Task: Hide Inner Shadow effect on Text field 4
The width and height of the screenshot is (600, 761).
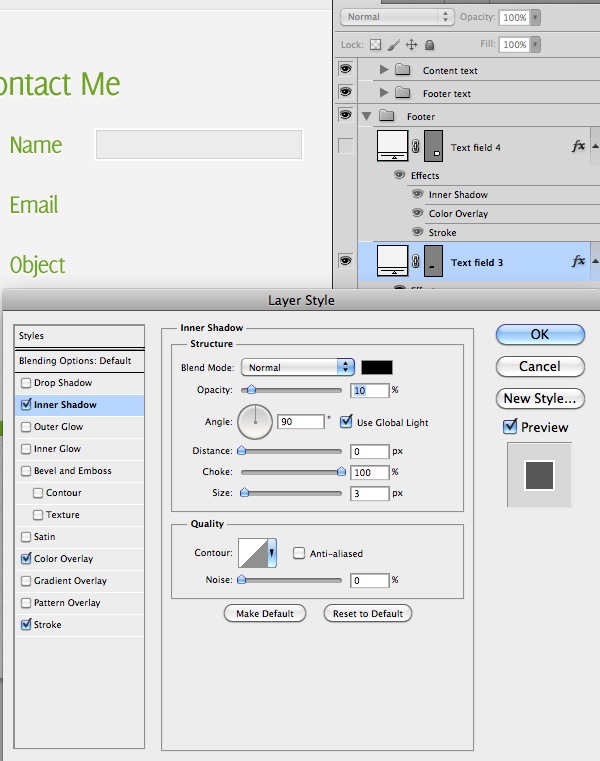Action: pos(417,194)
